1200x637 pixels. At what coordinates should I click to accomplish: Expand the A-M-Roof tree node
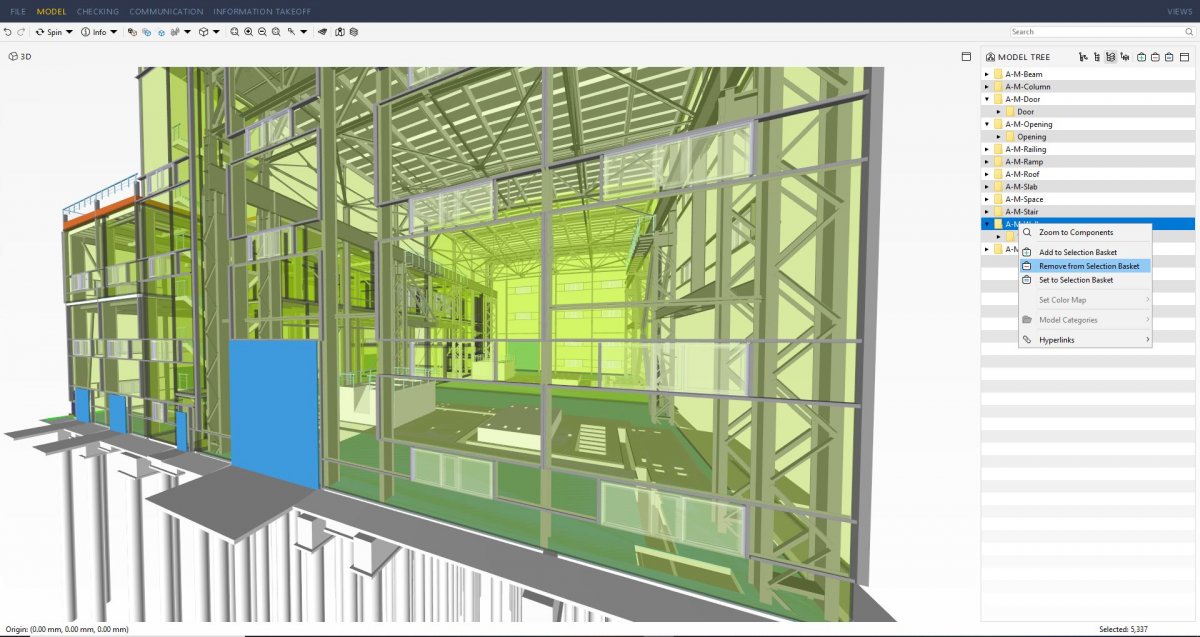click(x=987, y=174)
